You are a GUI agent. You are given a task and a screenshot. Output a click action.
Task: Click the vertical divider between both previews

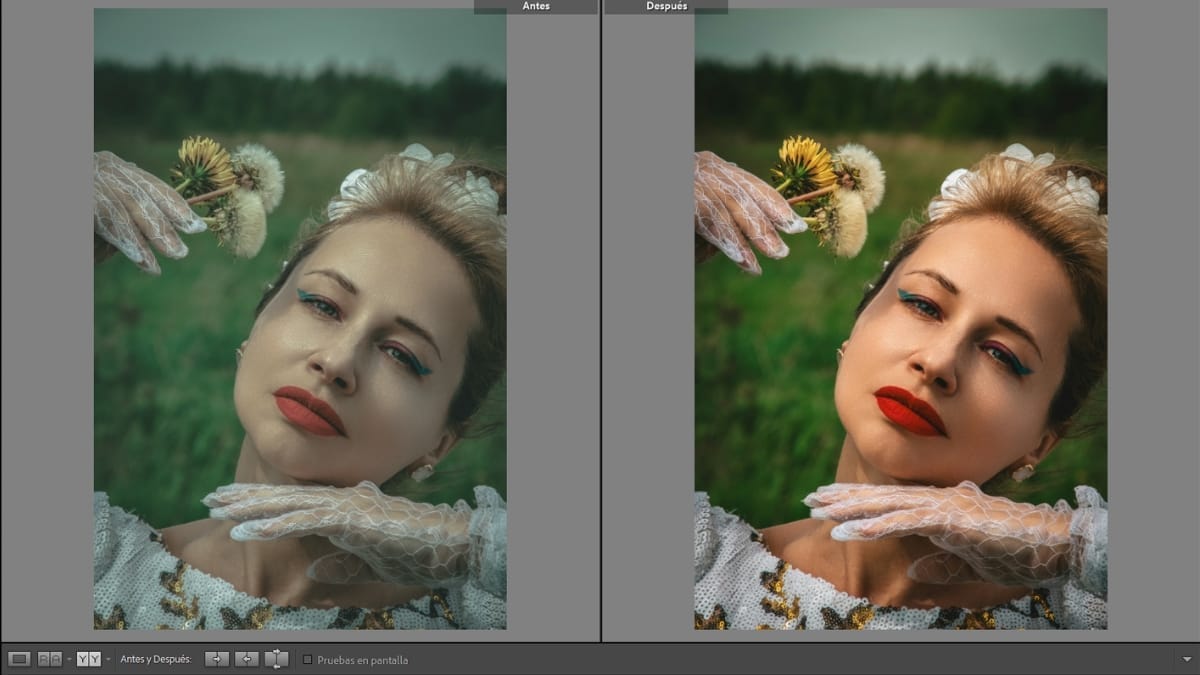coord(600,320)
